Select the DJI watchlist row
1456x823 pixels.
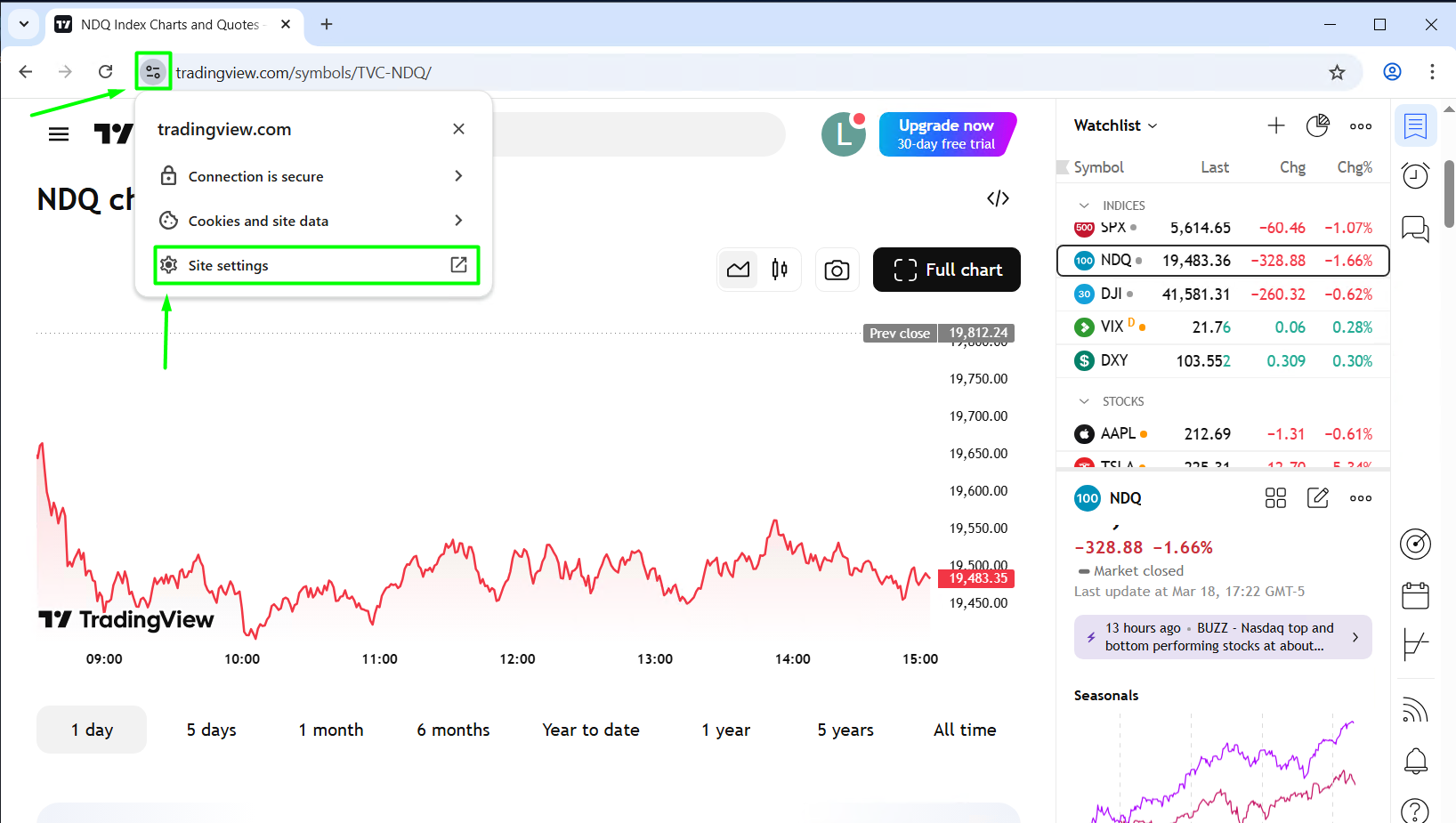tap(1223, 294)
